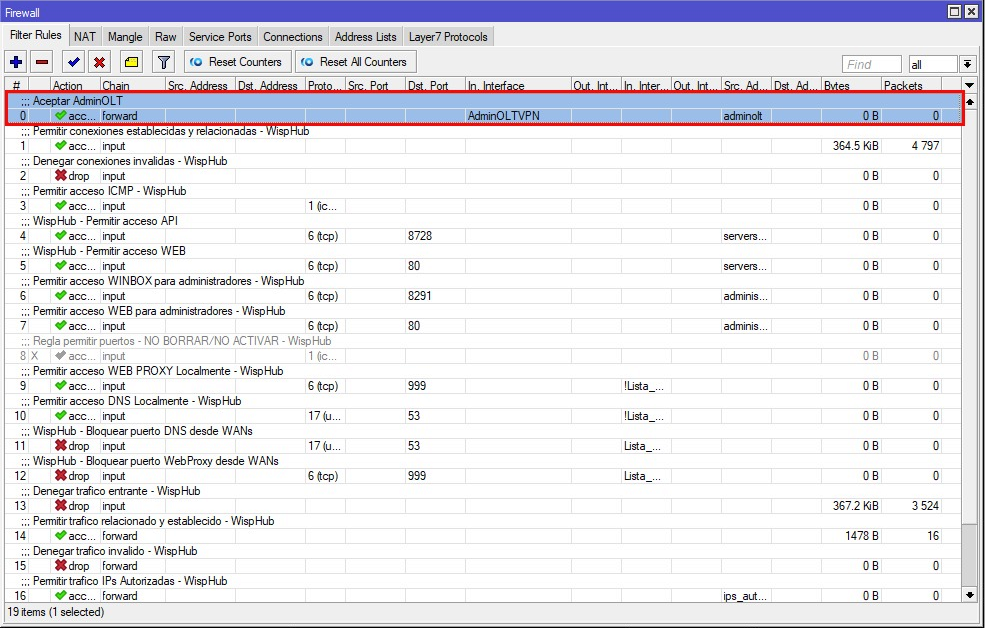This screenshot has width=985, height=628.
Task: Open the funnel filter icon
Action: pos(163,62)
